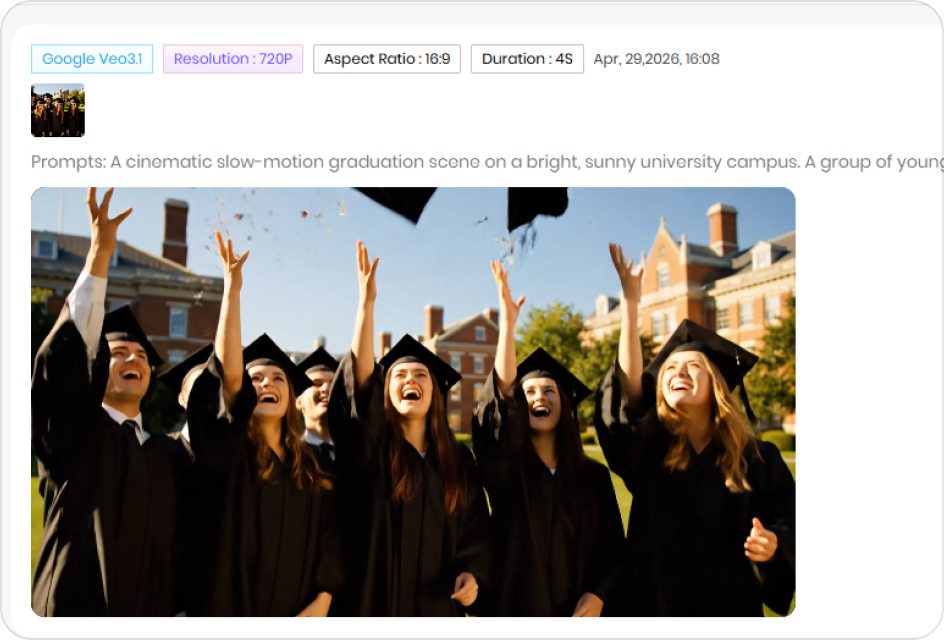
Task: Click the timestamp Apr, 29,2026, 16:08
Action: [656, 59]
